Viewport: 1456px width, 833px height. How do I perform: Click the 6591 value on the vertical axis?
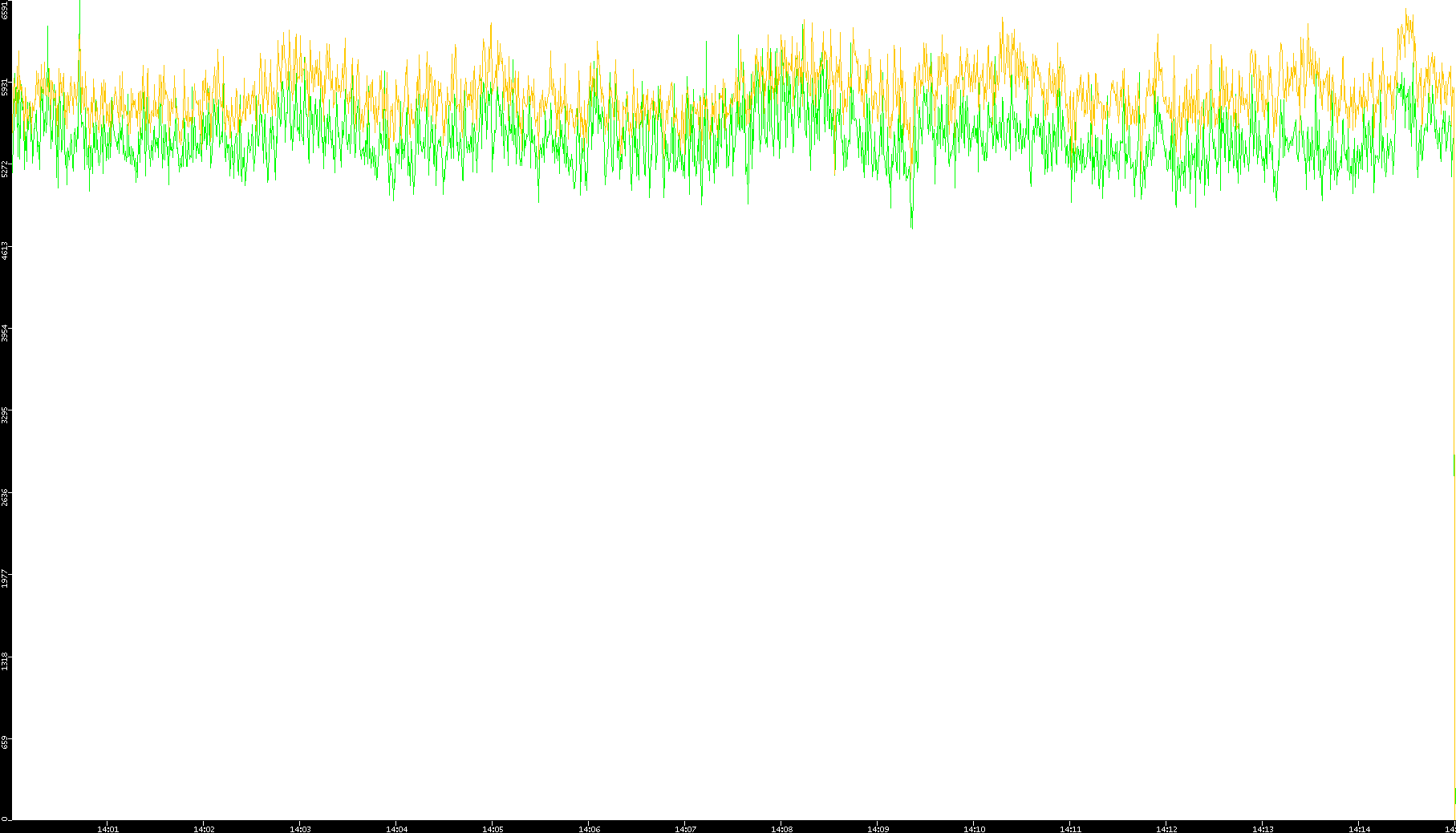coord(5,10)
